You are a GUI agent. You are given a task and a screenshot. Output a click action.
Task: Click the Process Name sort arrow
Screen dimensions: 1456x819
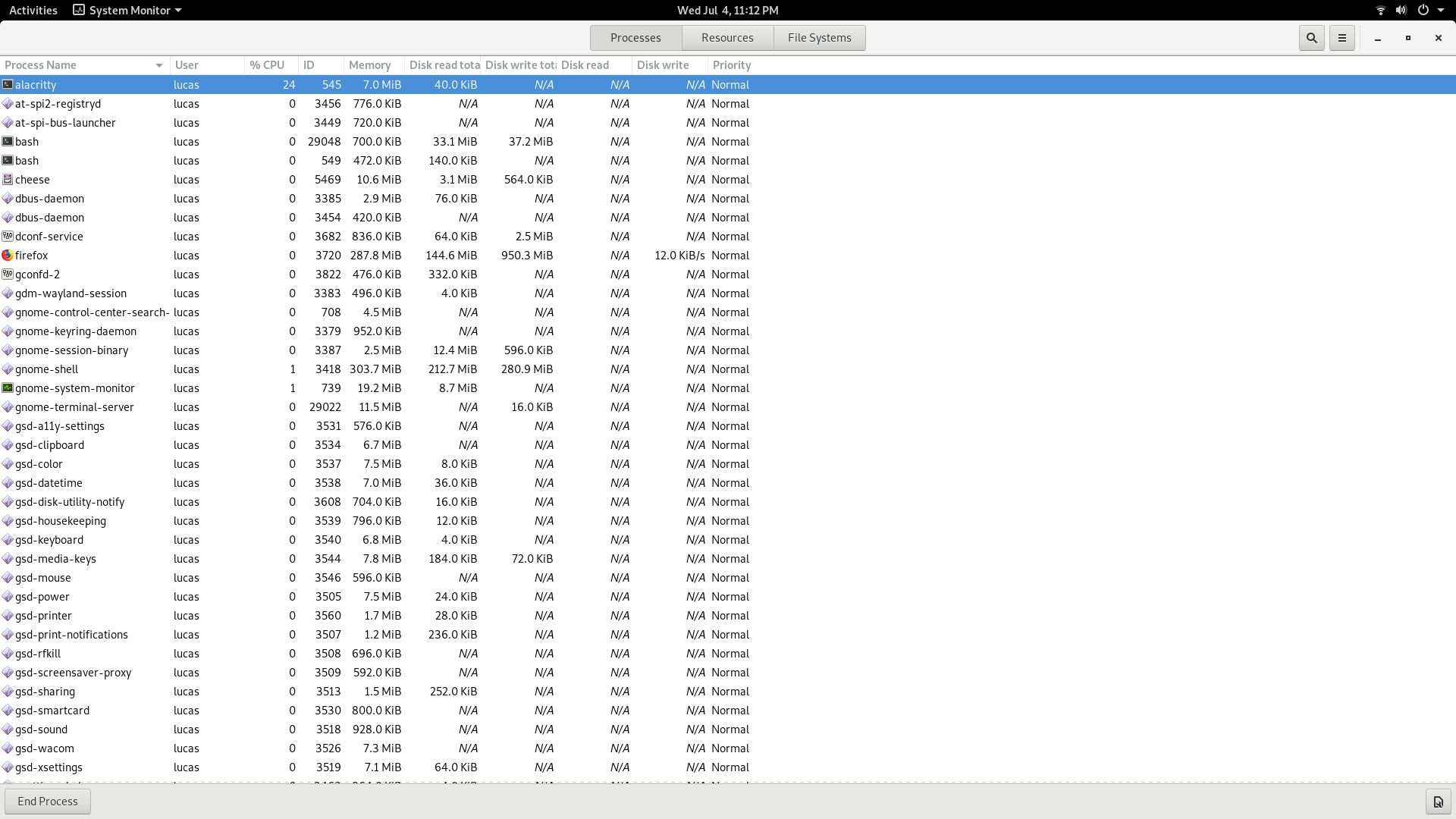[159, 65]
